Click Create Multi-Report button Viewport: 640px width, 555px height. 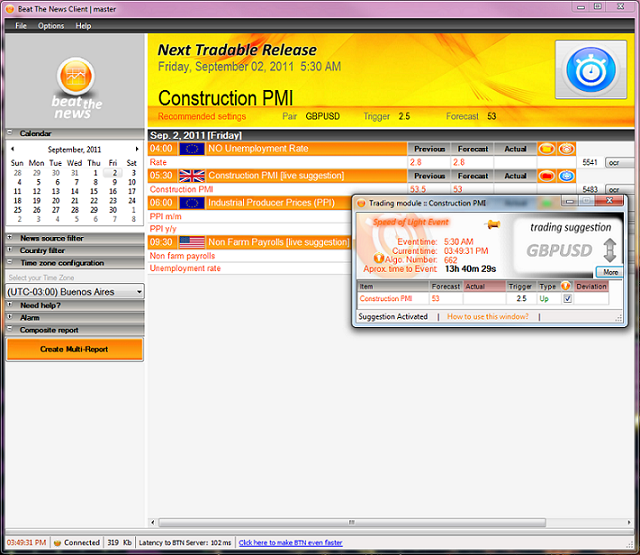(x=75, y=349)
